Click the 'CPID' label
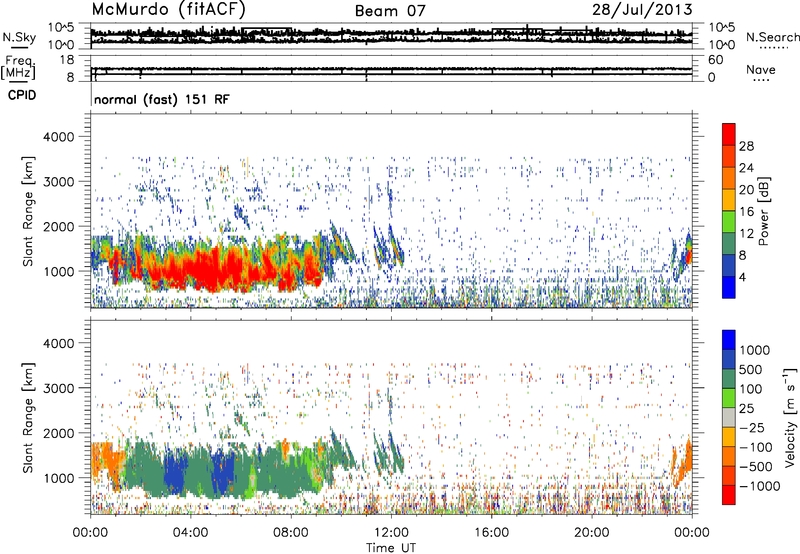 click(x=22, y=95)
